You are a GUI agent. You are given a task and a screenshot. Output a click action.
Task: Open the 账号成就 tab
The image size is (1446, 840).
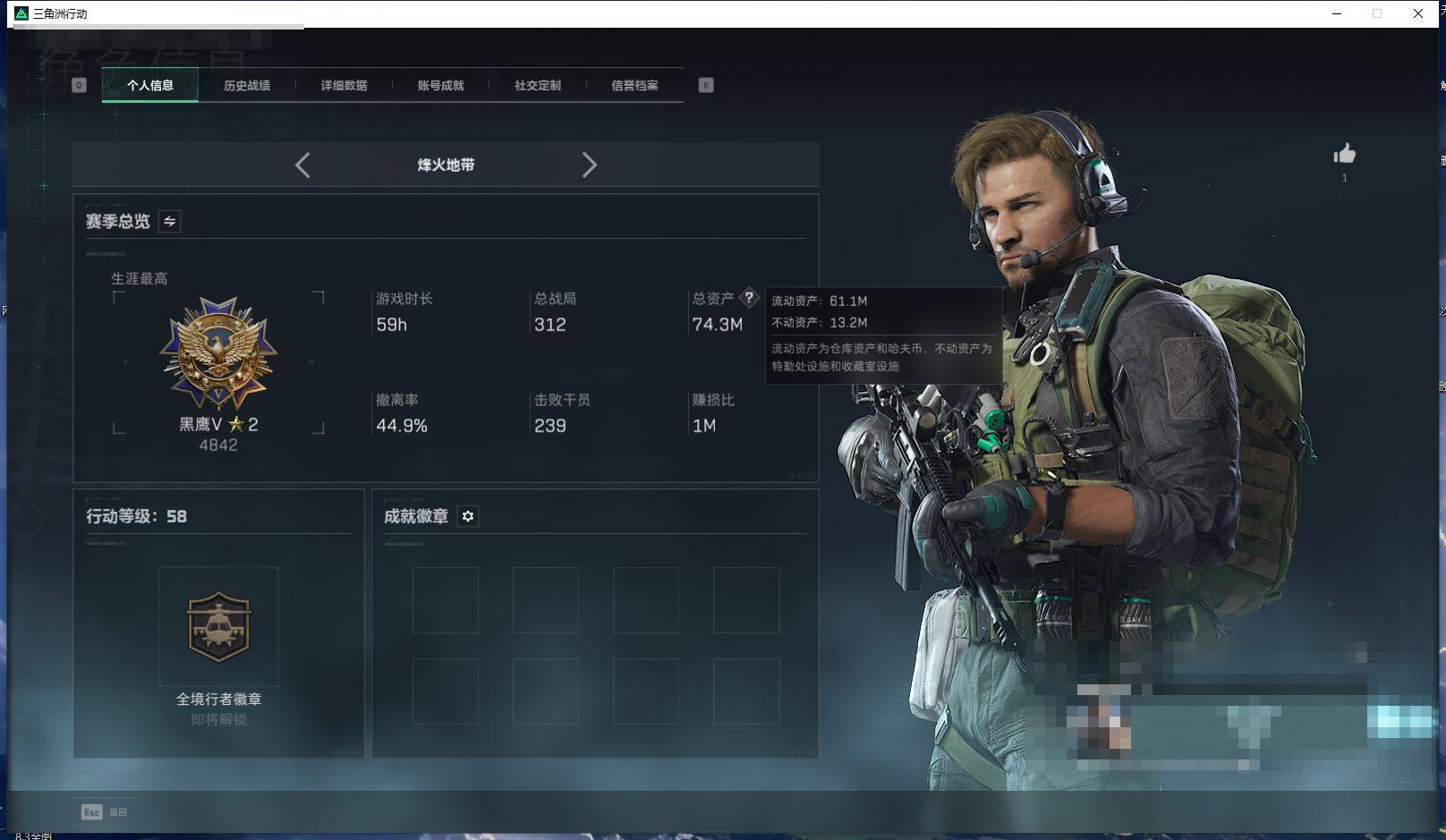coord(440,85)
